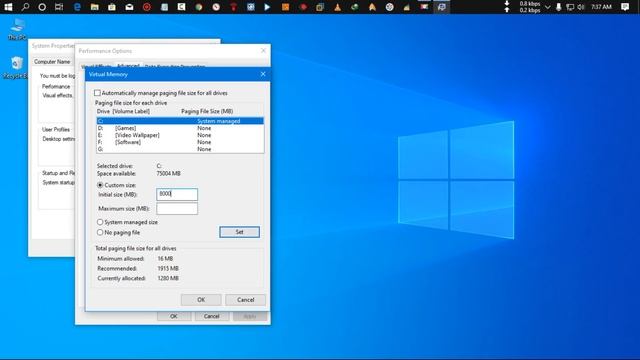Viewport: 640px width, 360px height.
Task: Click the Set button
Action: click(239, 232)
